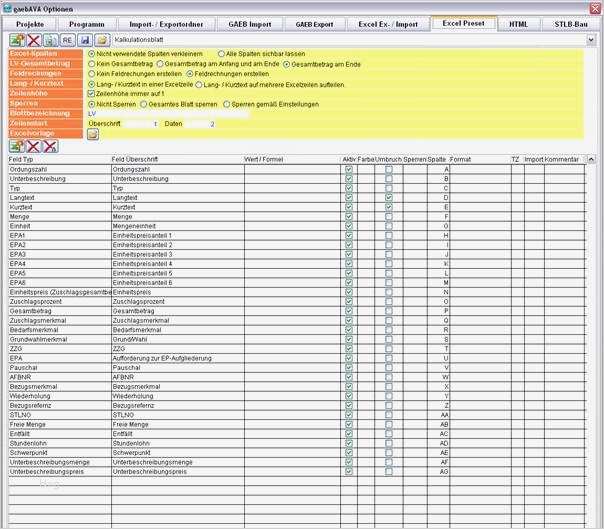Image resolution: width=604 pixels, height=529 pixels.
Task: Select 'Nicht verwendete Spalten verkleinern' radio
Action: click(x=92, y=54)
